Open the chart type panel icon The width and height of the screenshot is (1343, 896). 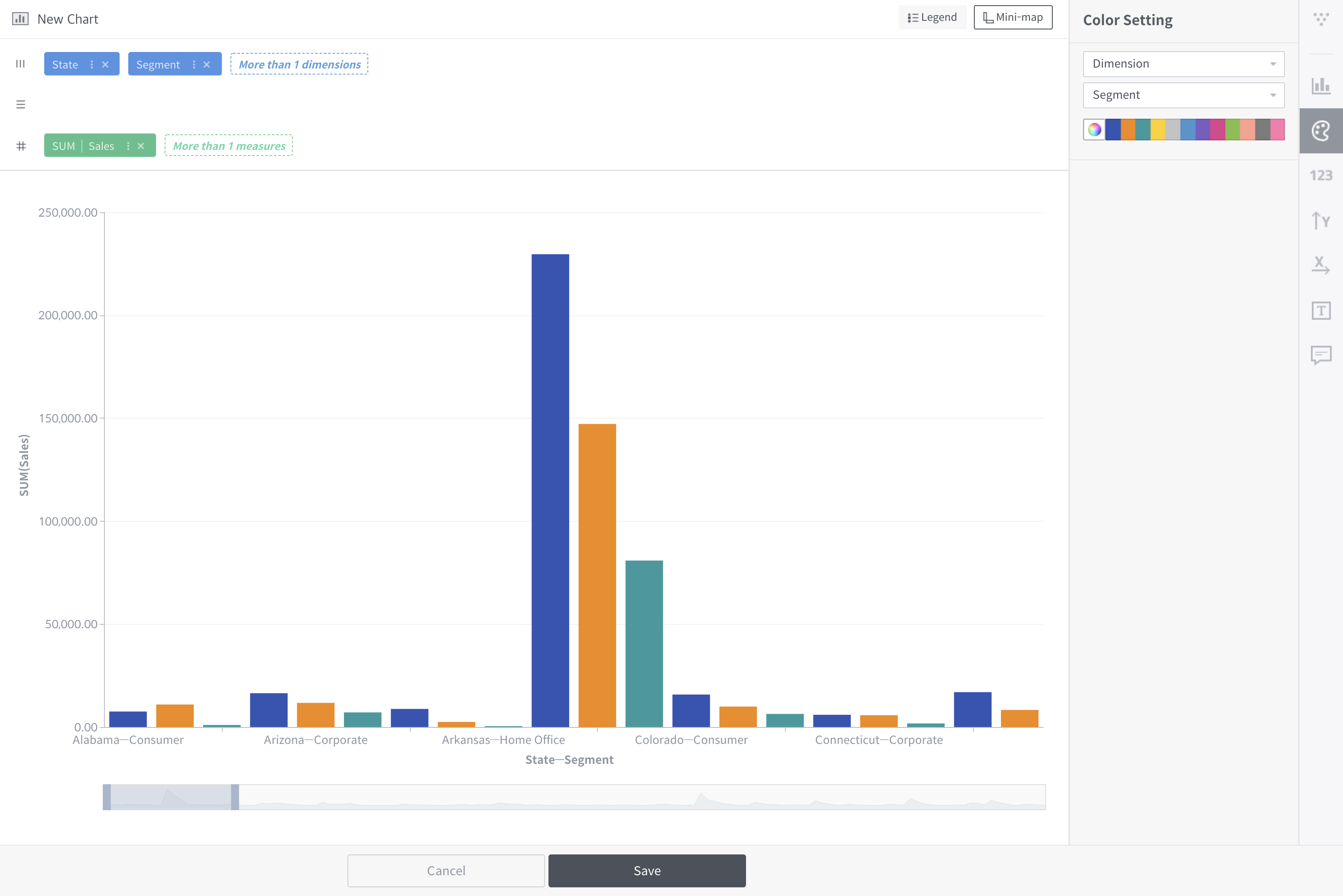coord(1321,84)
